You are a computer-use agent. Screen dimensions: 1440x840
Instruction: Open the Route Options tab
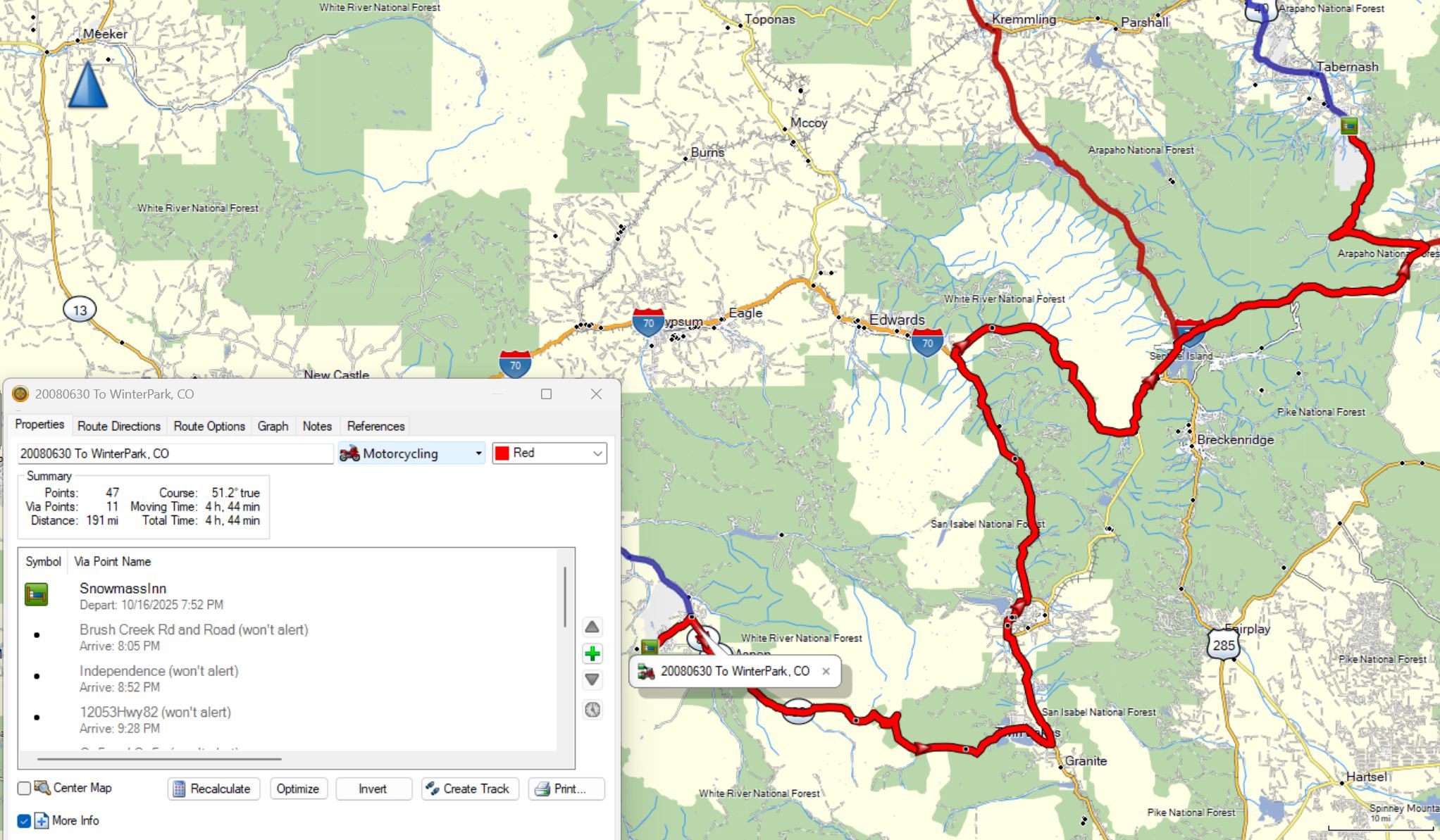[209, 426]
